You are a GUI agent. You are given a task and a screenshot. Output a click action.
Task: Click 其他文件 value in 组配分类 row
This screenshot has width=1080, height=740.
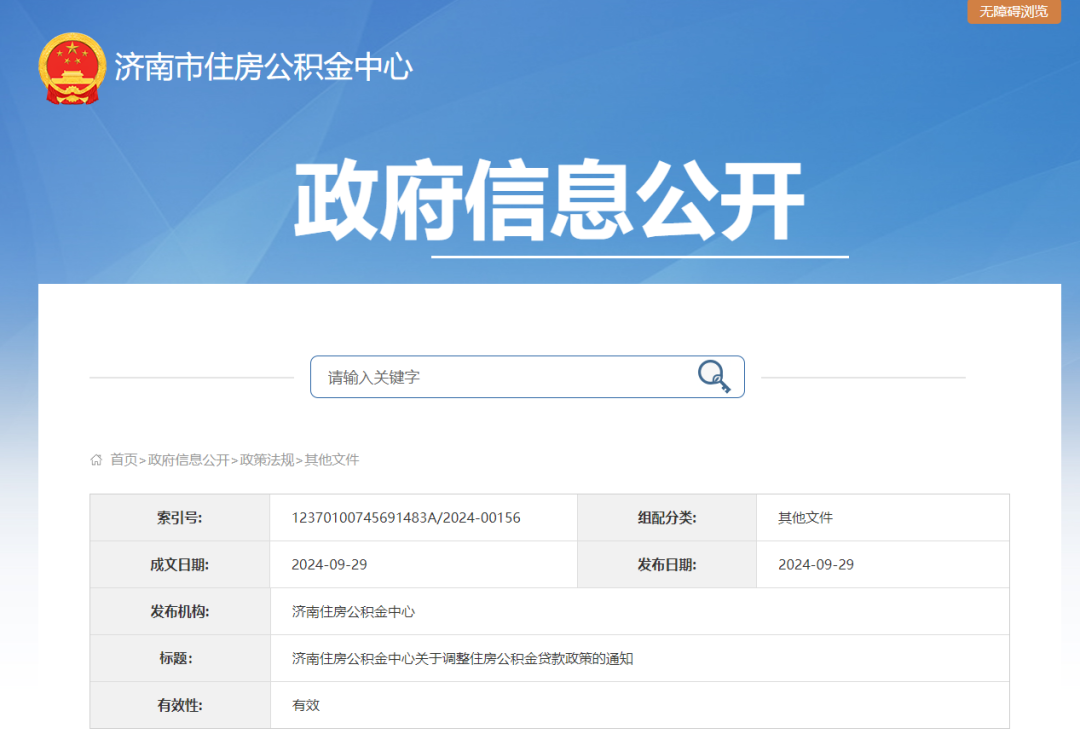click(805, 518)
